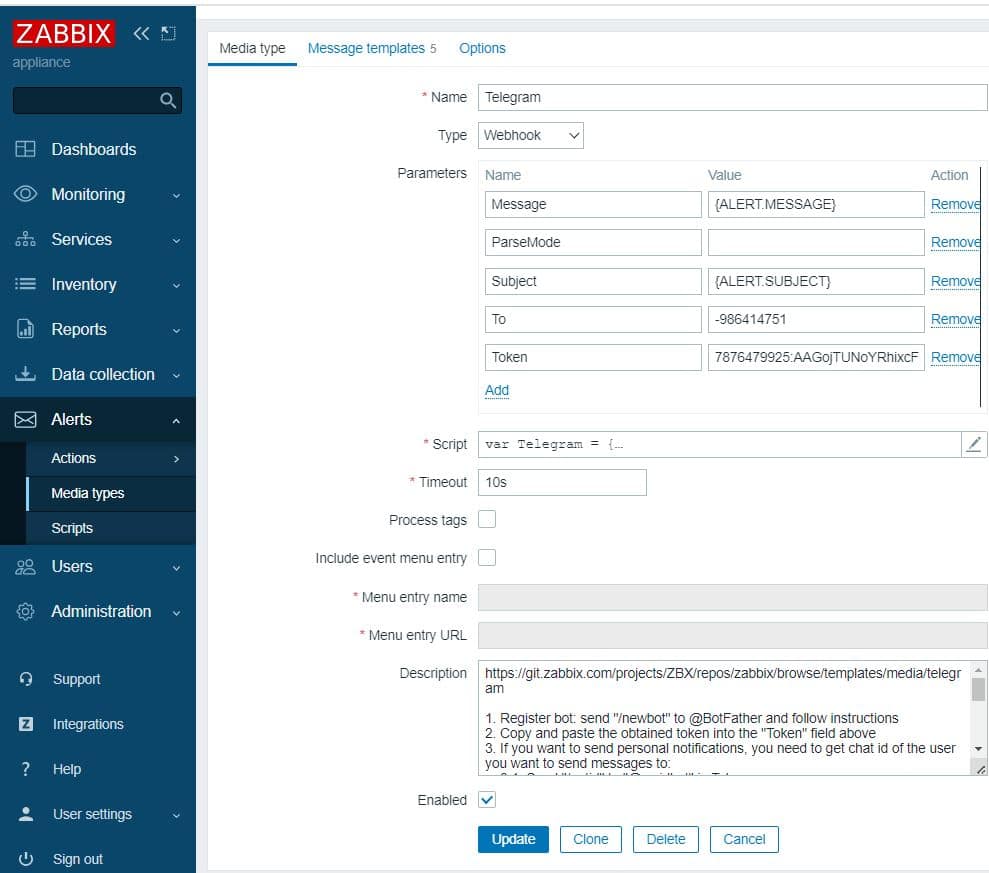Screen dimensions: 989x873
Task: Expand the Actions submenu arrow
Action: 177,459
